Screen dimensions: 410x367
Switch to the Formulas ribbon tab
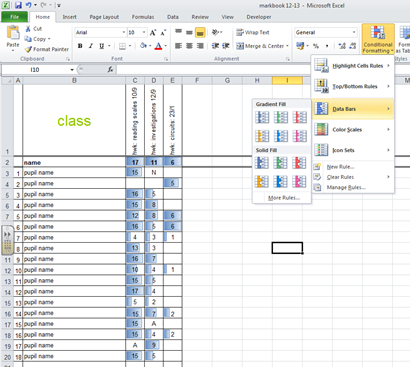coord(143,17)
